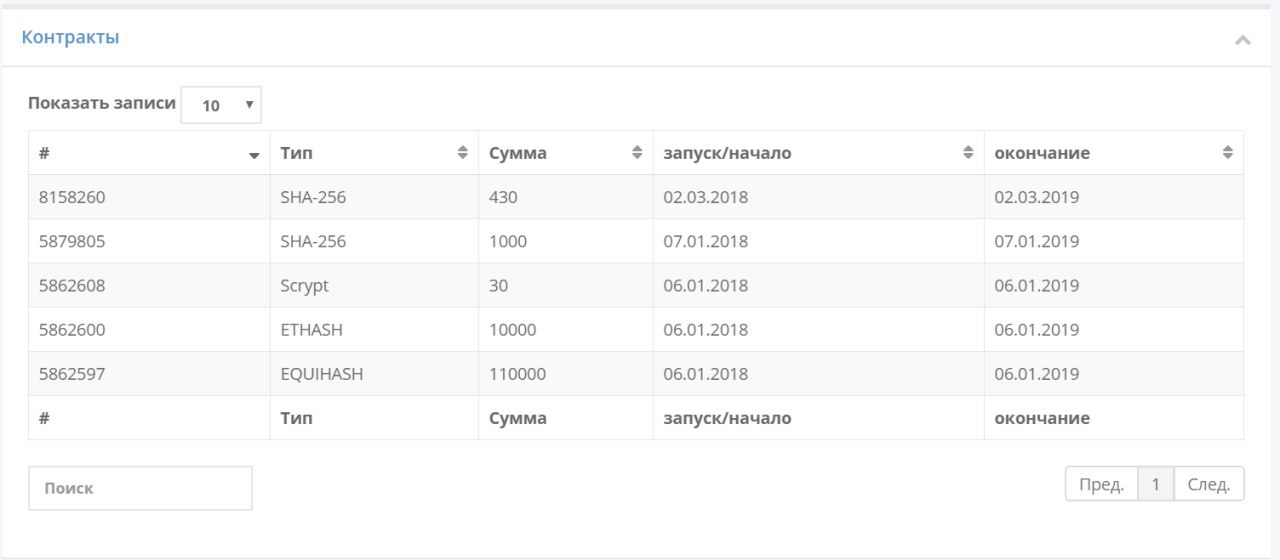Select contract row 5879805
The height and width of the screenshot is (560, 1280).
click(636, 241)
